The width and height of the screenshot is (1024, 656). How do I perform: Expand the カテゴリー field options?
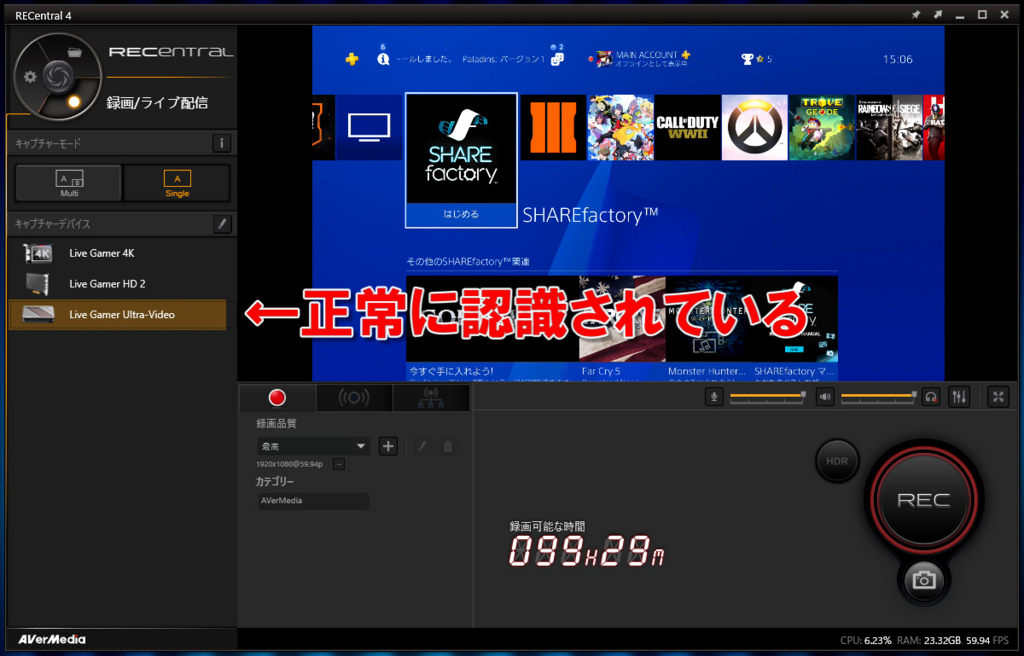point(313,500)
